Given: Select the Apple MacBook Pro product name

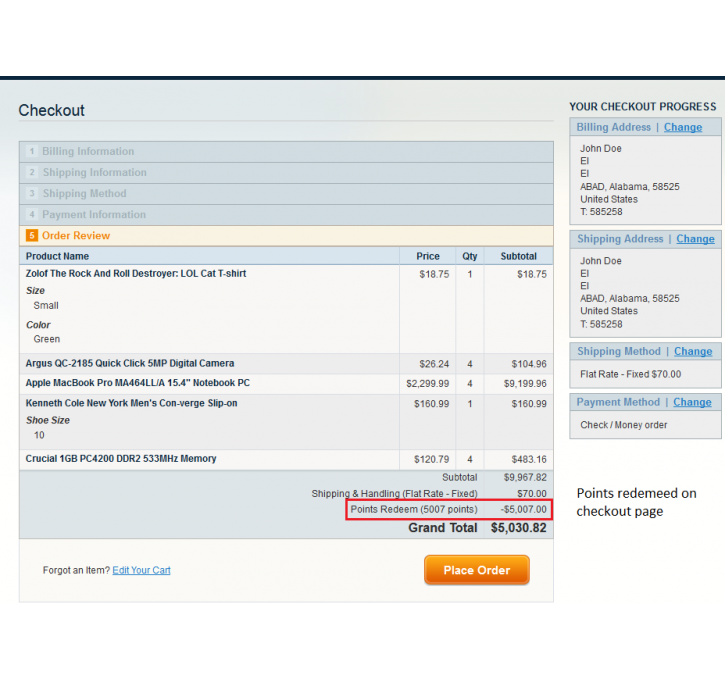Looking at the screenshot, I should [138, 383].
